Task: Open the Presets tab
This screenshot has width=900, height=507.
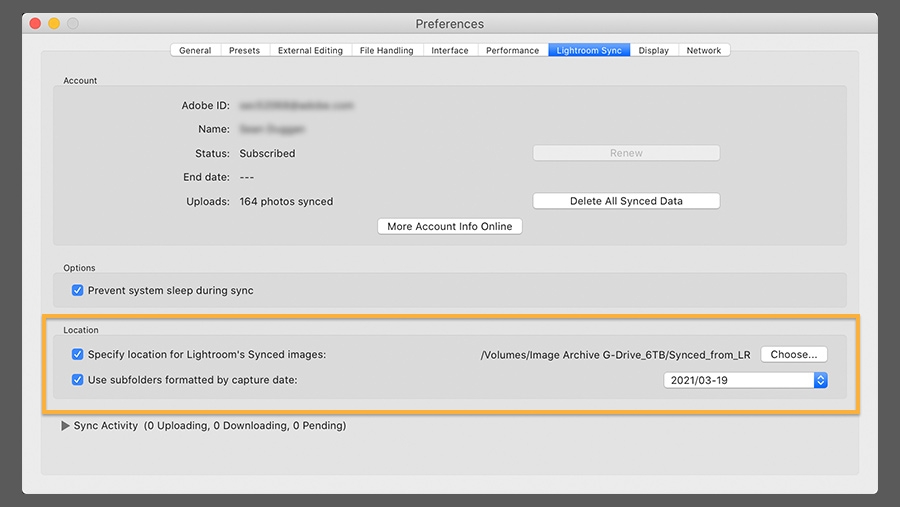Action: (245, 51)
